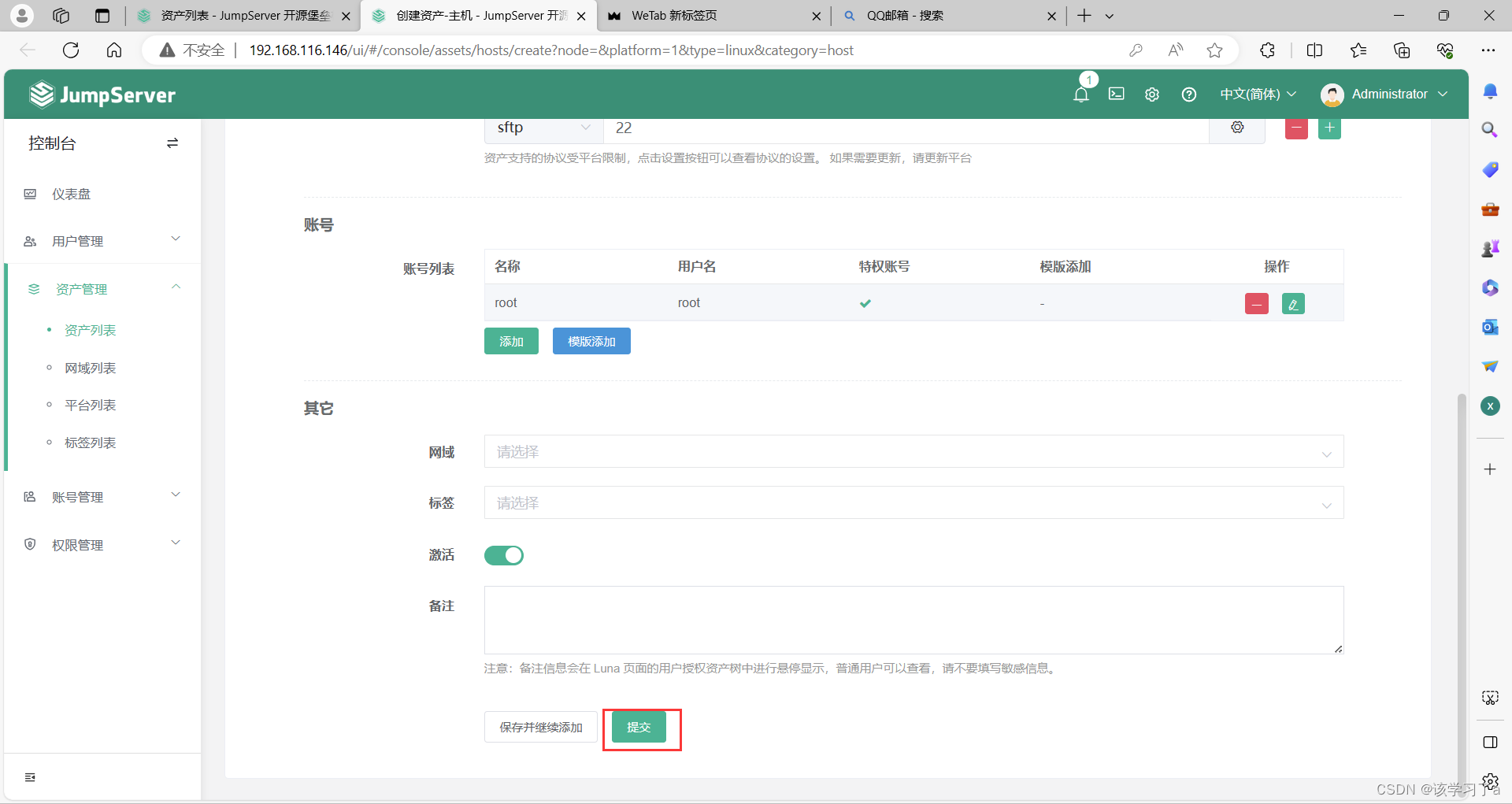The image size is (1512, 804).
Task: Add a new protocol row with plus
Action: (x=1329, y=128)
